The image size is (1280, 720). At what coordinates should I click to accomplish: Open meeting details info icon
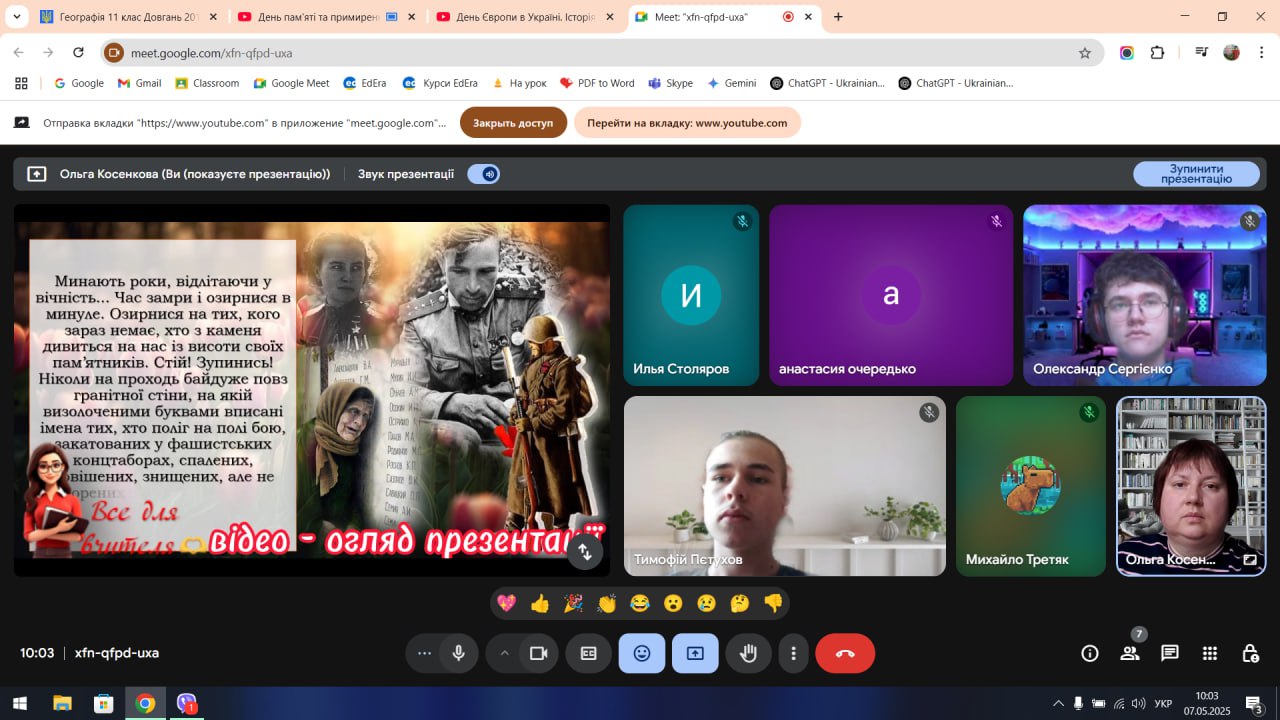coord(1090,654)
